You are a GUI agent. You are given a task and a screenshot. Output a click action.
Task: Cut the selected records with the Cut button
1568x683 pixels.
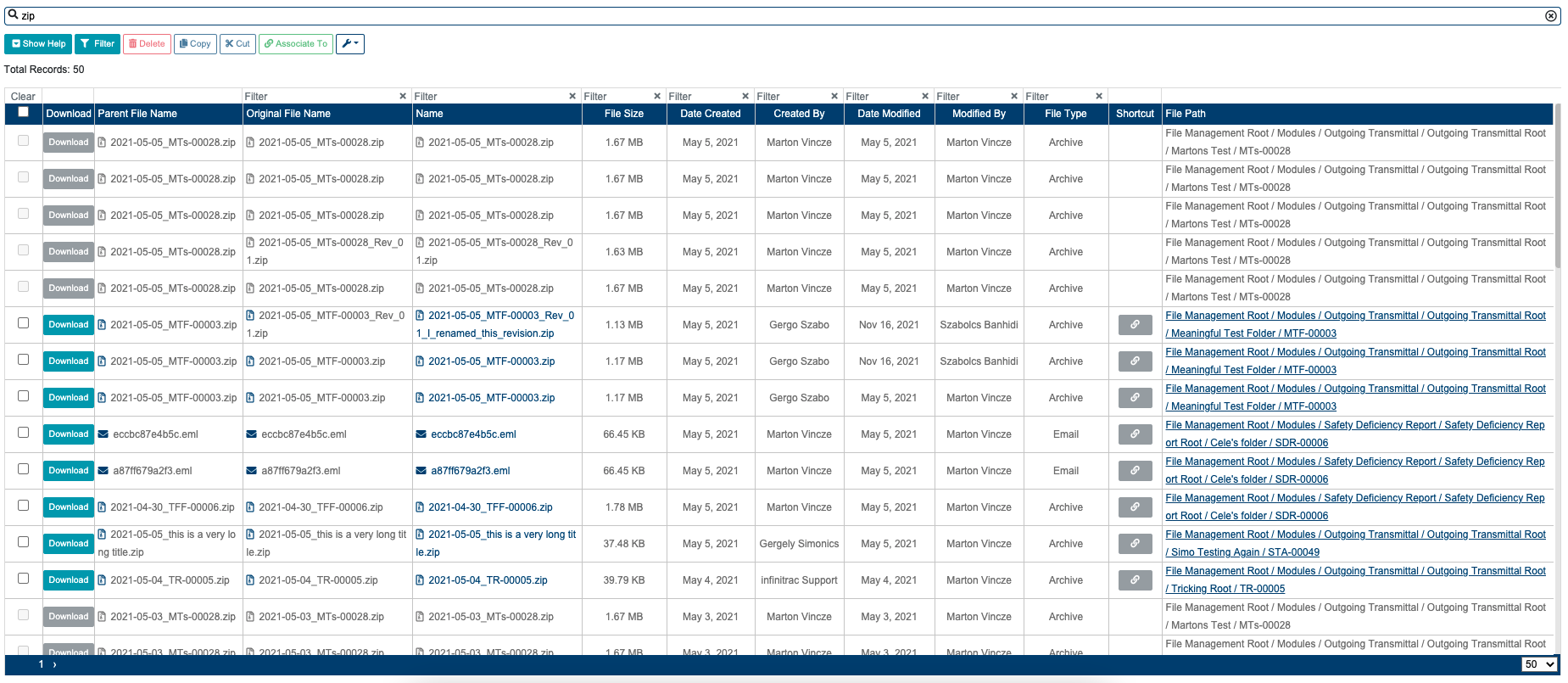pyautogui.click(x=237, y=43)
